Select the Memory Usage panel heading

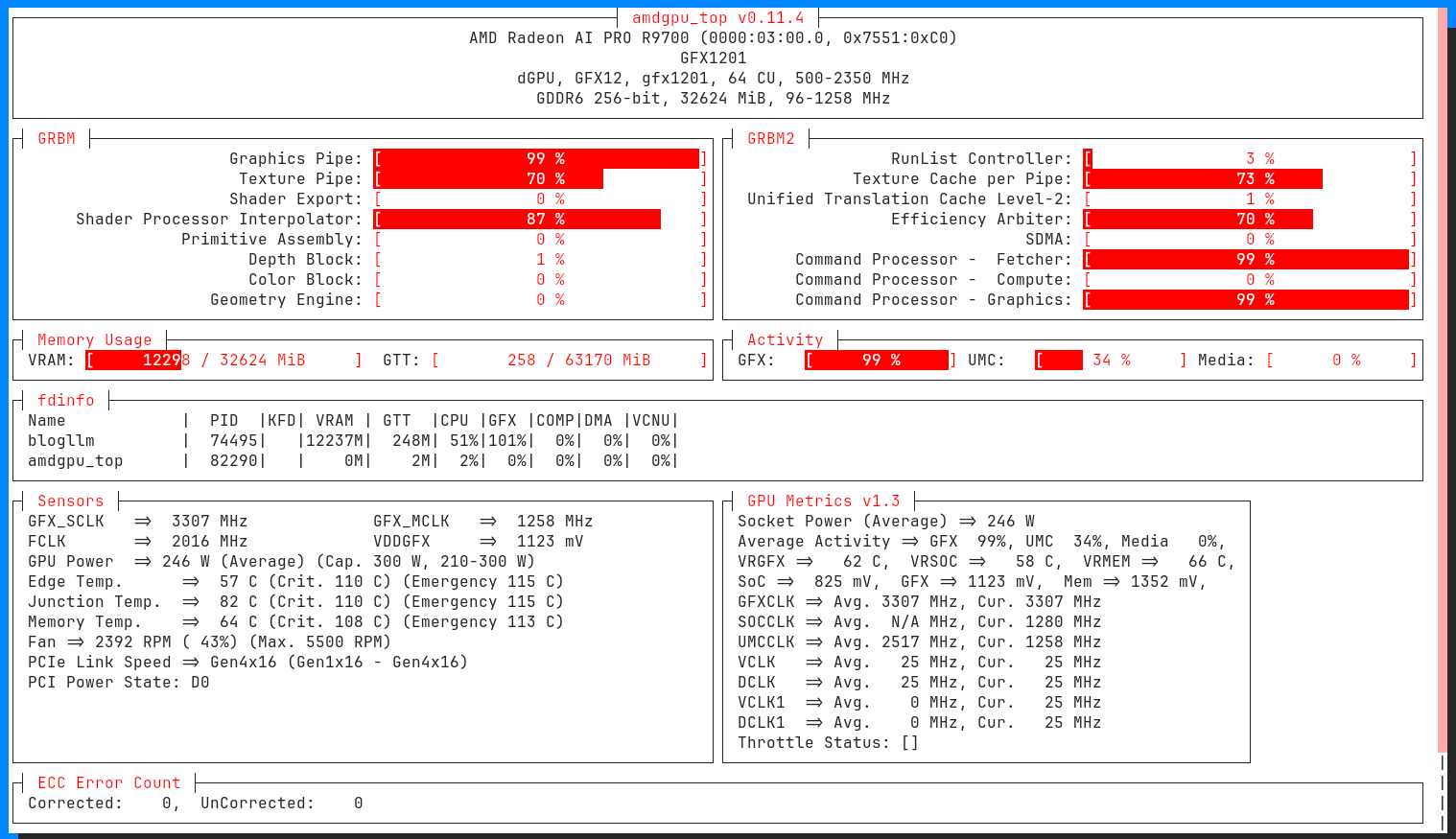click(x=94, y=339)
